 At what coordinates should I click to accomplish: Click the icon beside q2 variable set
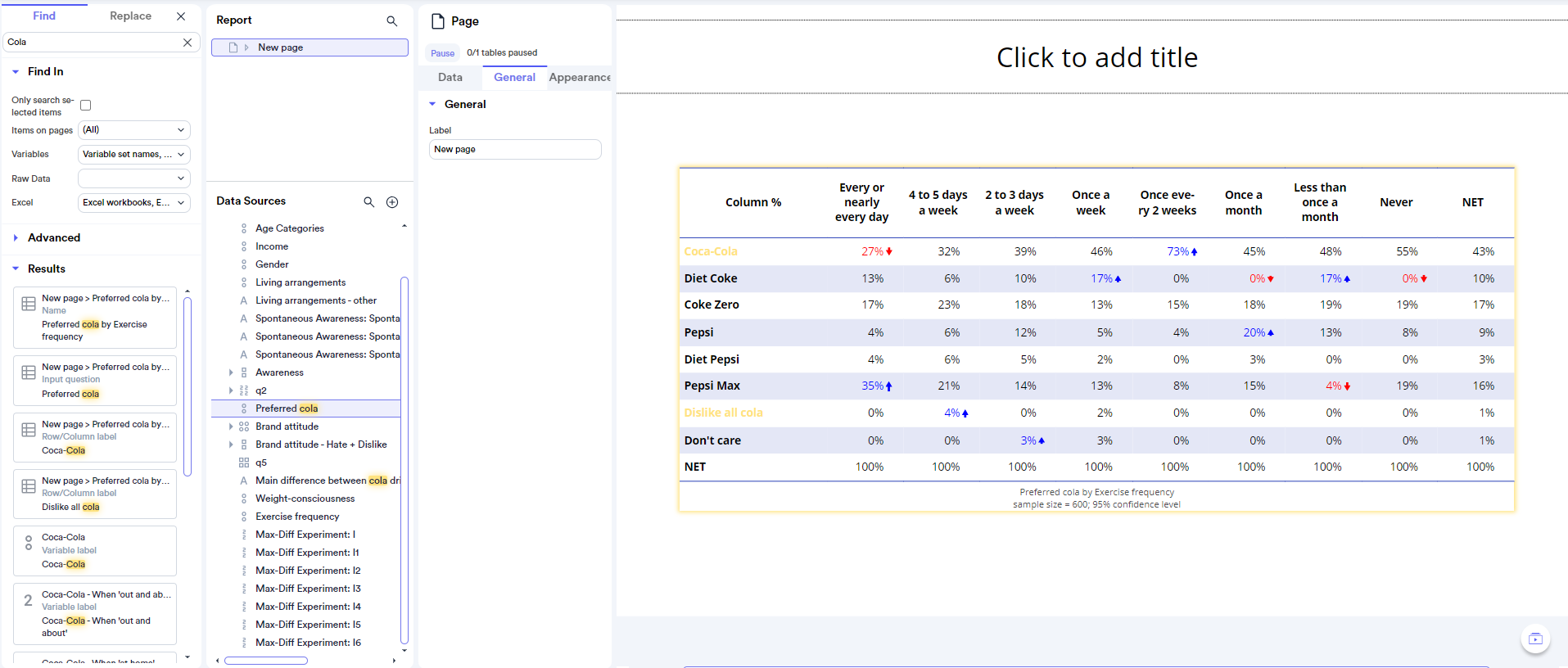click(244, 390)
